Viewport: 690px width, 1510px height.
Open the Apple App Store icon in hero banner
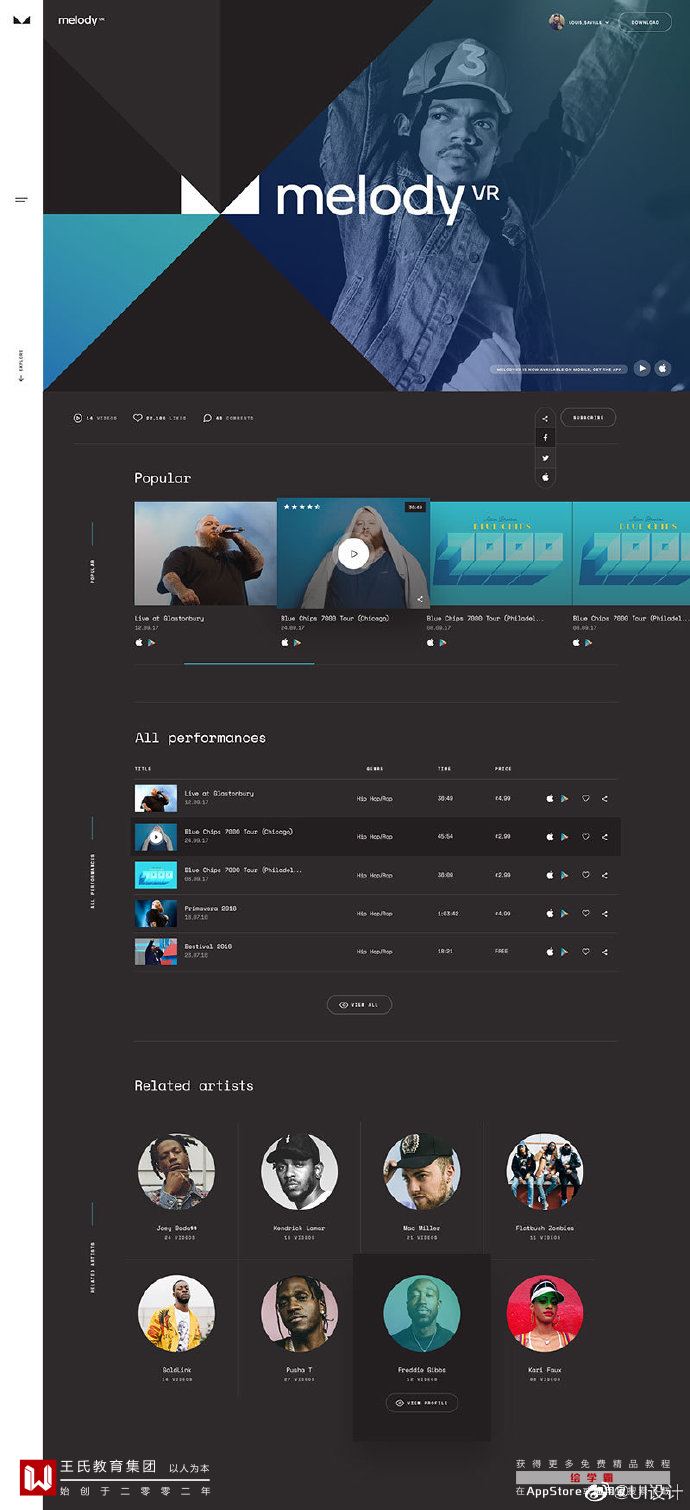[662, 368]
